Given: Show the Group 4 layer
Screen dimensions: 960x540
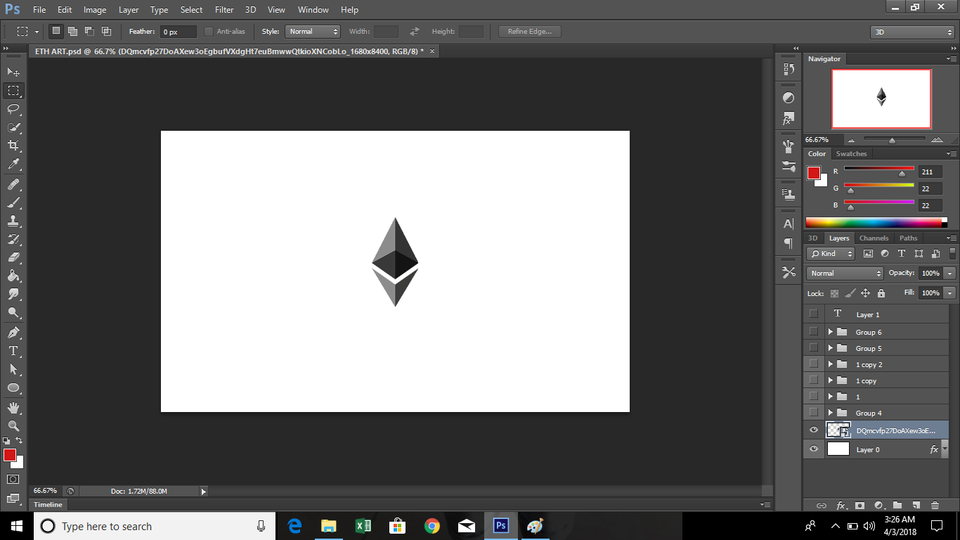Looking at the screenshot, I should click(813, 412).
